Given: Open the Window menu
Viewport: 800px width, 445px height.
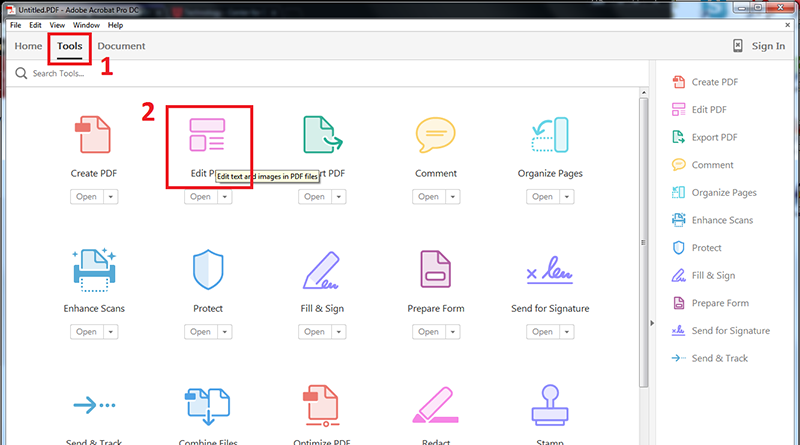Looking at the screenshot, I should [x=86, y=25].
